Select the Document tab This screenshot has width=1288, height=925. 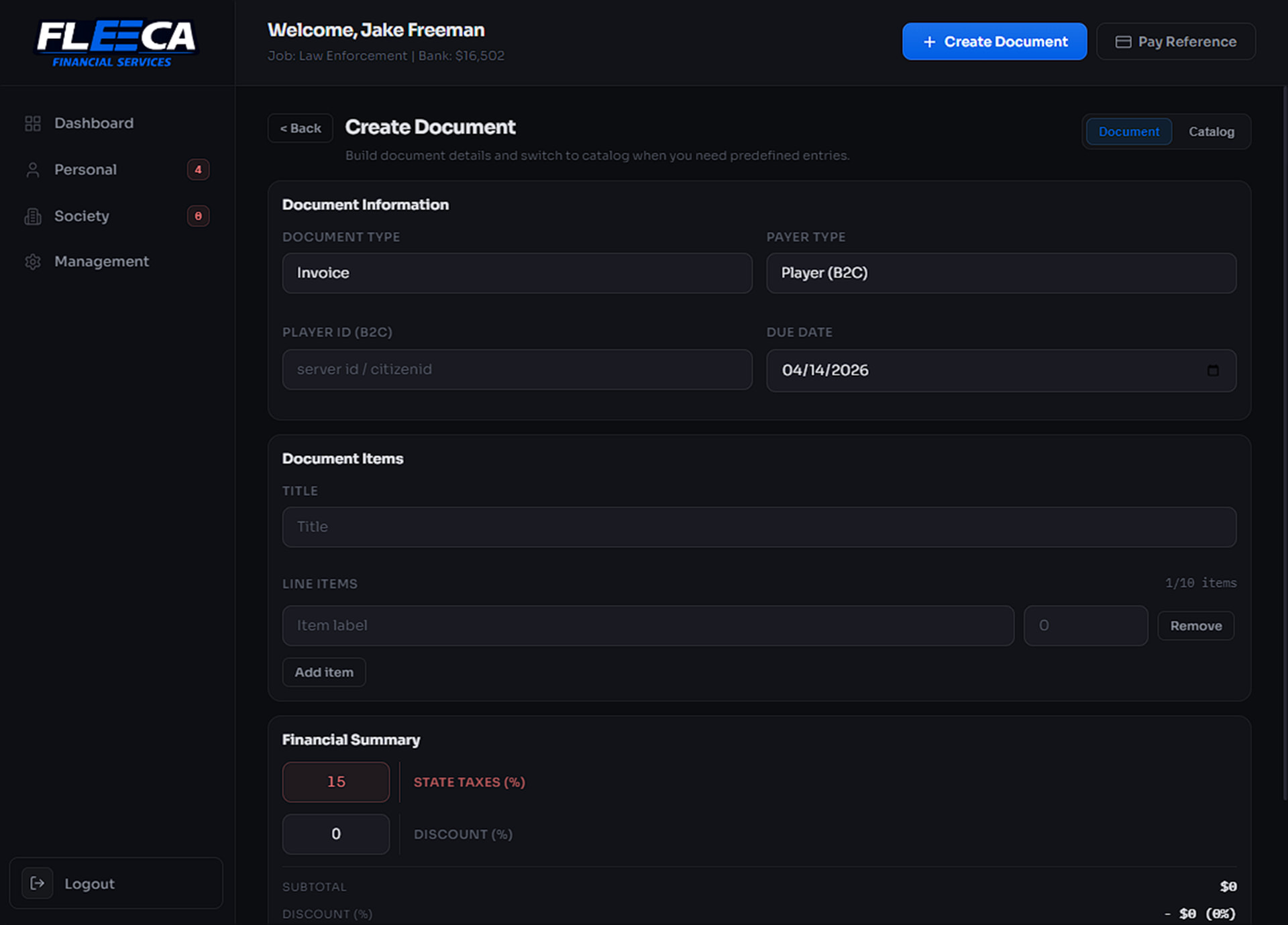(1128, 132)
